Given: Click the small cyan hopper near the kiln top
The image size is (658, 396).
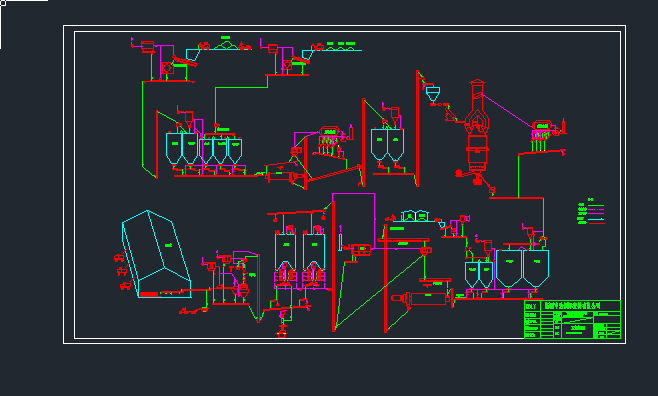Looking at the screenshot, I should coord(433,94).
